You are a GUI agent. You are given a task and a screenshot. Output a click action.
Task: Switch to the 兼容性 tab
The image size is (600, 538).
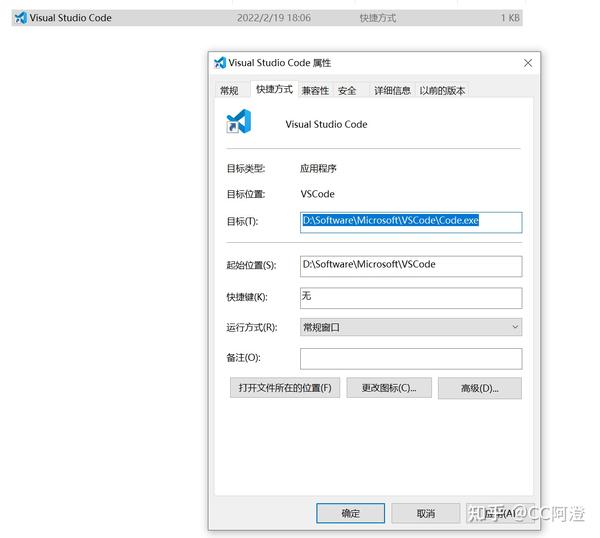click(x=315, y=91)
